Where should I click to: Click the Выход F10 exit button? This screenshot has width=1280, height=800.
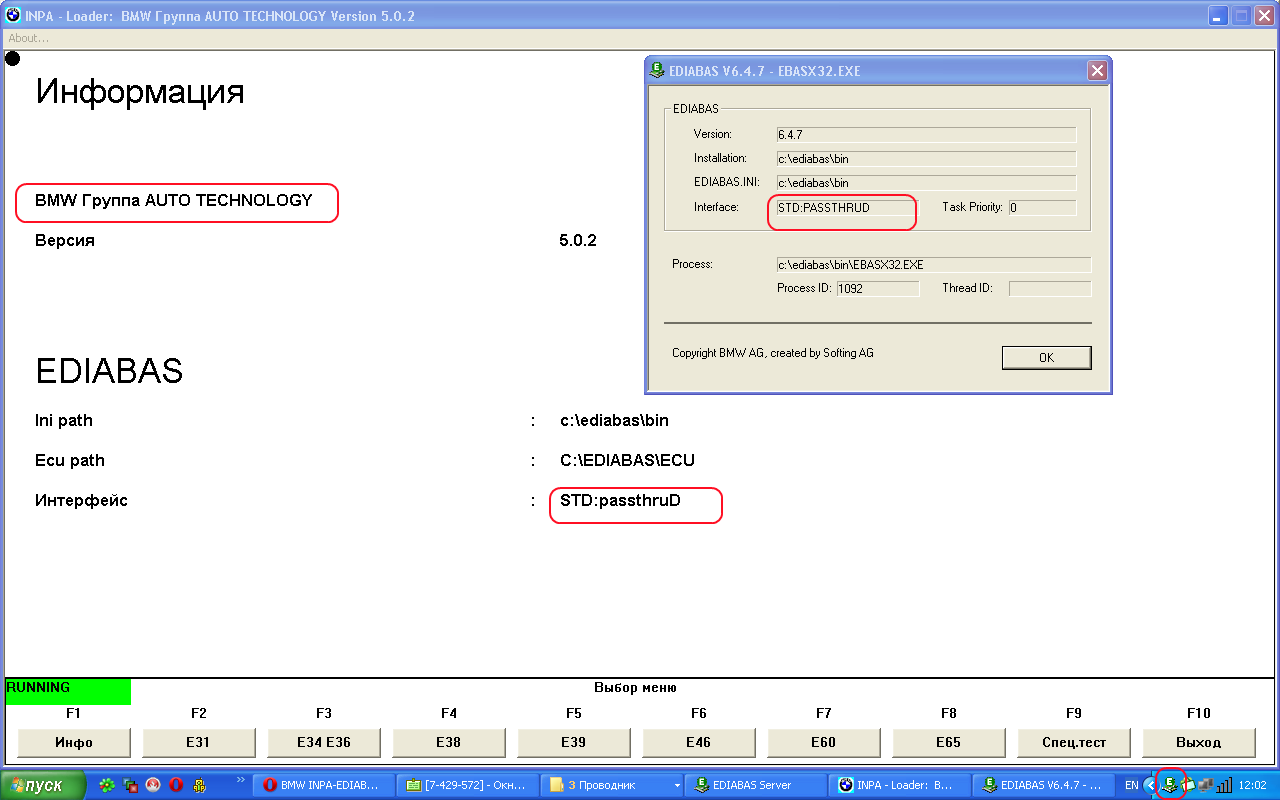point(1200,742)
